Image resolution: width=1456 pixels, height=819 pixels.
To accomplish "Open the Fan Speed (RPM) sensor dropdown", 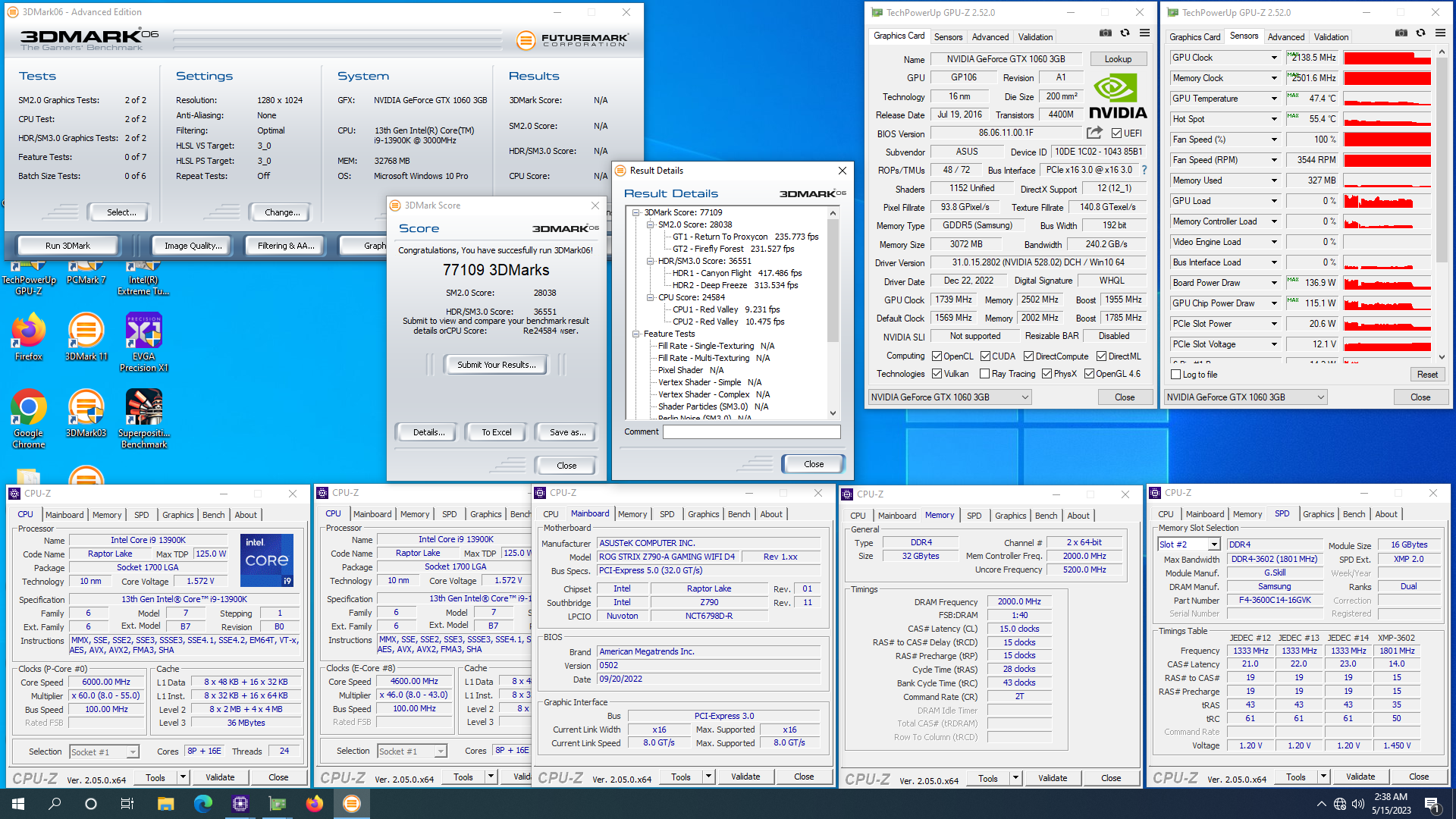I will (x=1274, y=160).
